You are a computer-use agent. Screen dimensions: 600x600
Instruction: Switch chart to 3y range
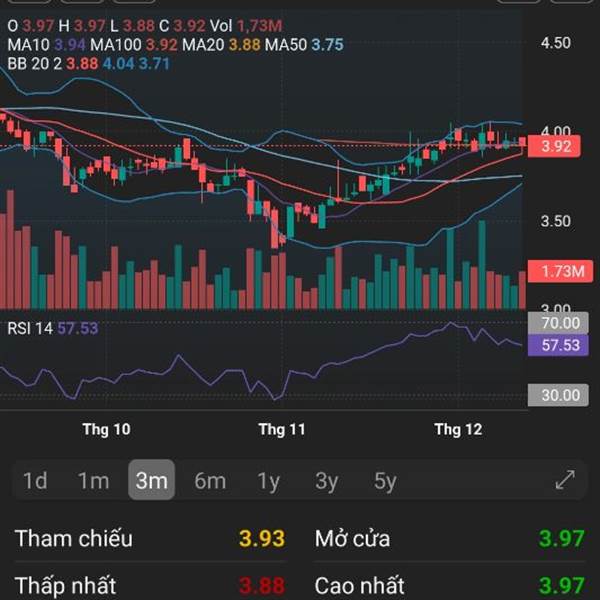[x=327, y=481]
